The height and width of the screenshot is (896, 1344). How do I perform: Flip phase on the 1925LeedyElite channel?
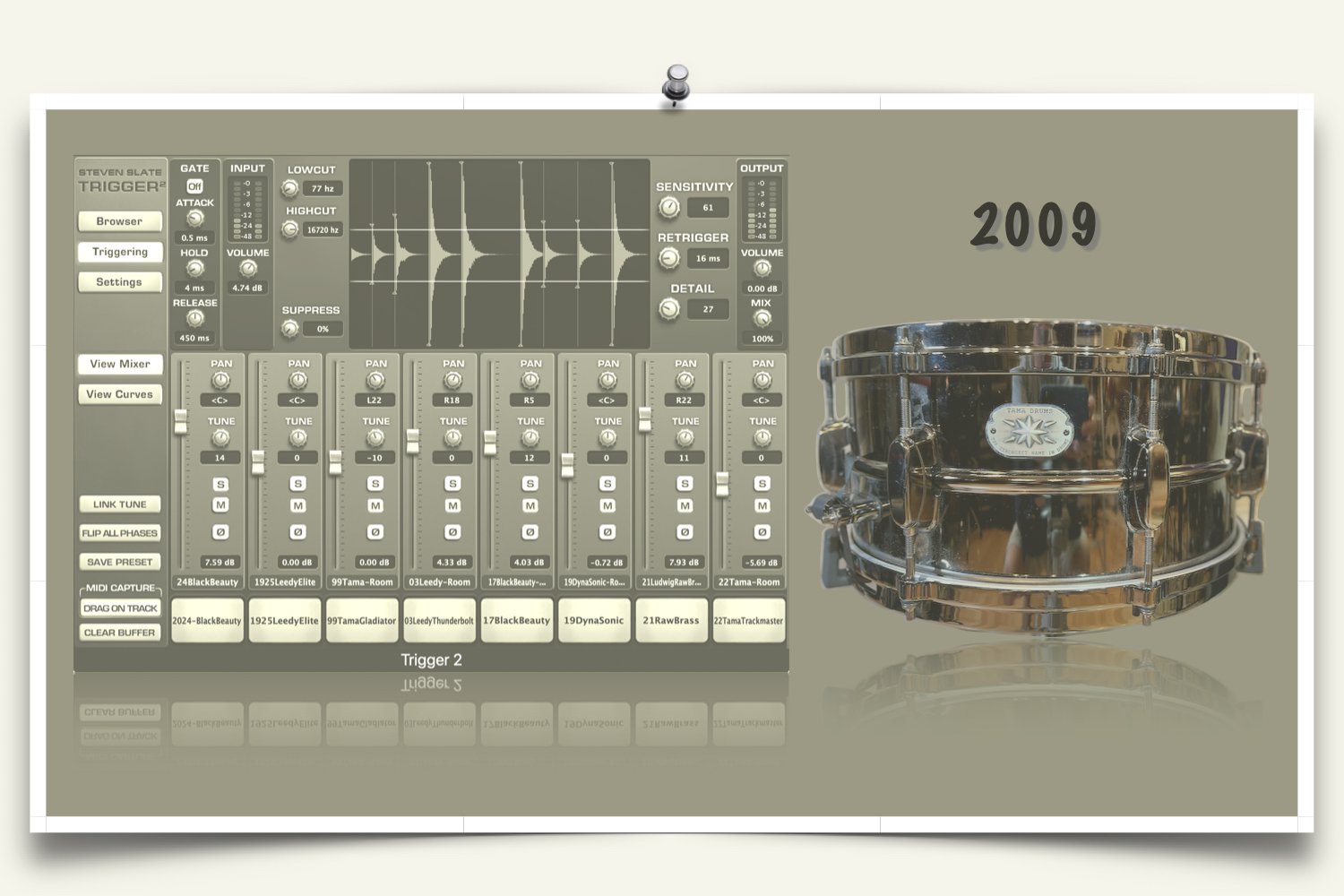point(298,532)
